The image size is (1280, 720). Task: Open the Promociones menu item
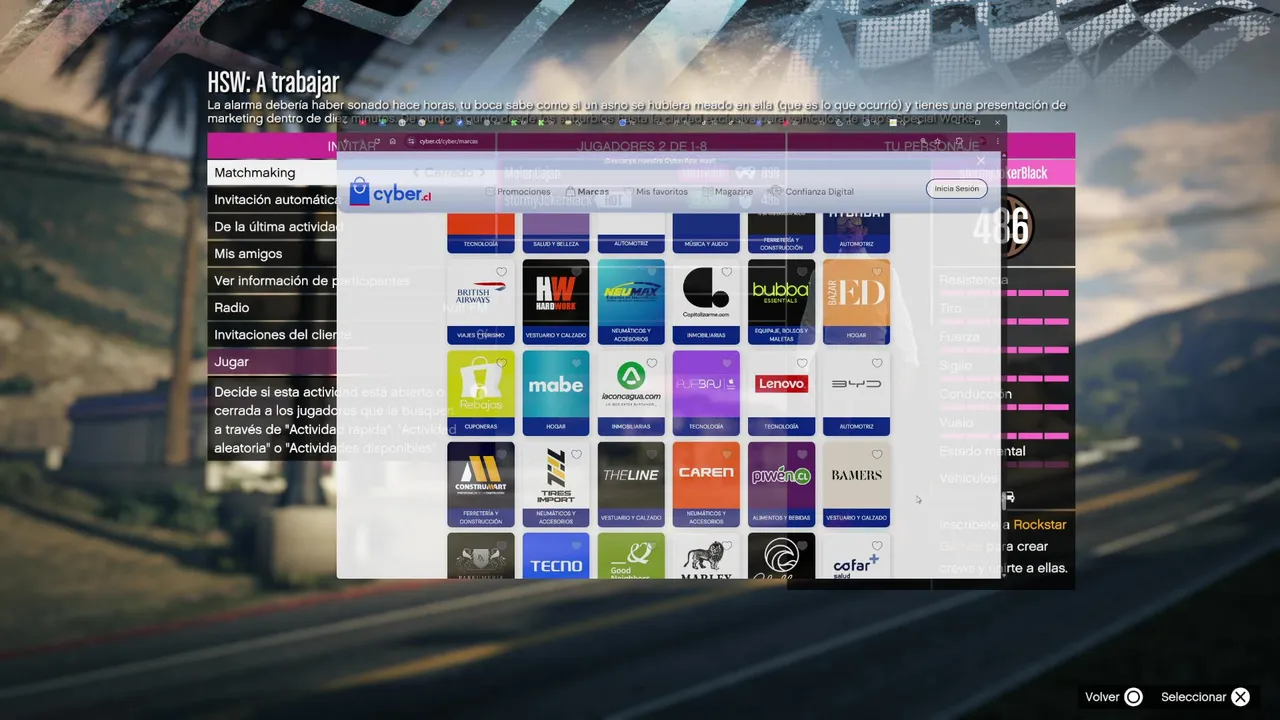tap(518, 191)
